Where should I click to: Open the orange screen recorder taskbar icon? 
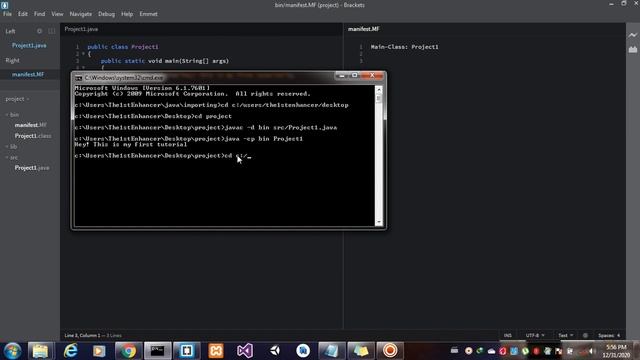pos(390,351)
